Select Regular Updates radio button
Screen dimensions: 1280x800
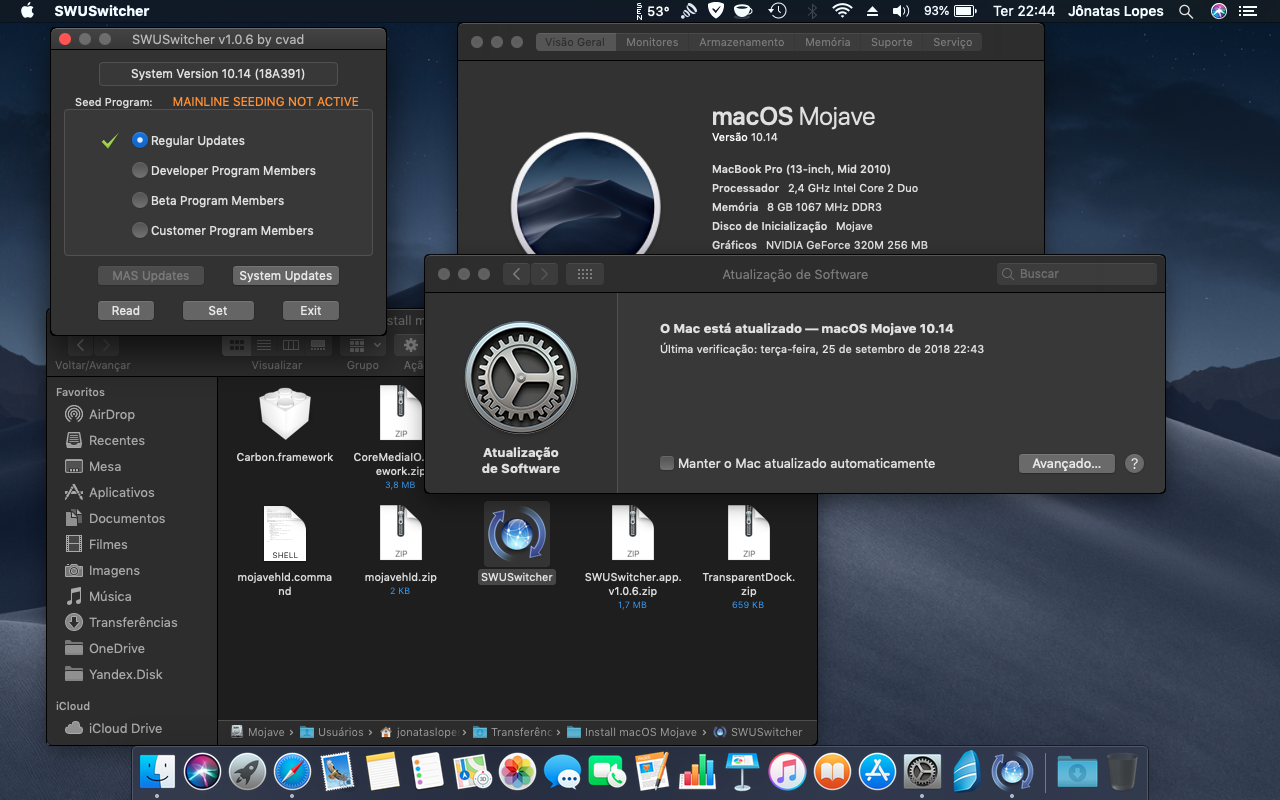coord(140,141)
